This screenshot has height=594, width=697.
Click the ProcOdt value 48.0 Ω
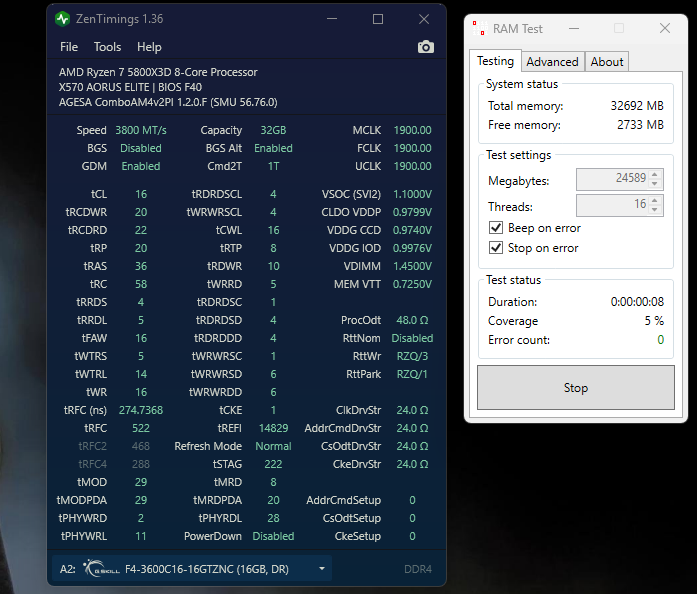point(412,320)
